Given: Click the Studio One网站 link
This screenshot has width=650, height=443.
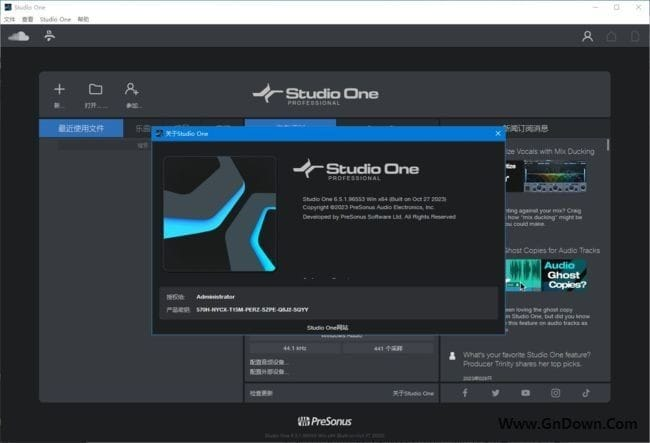Looking at the screenshot, I should (327, 327).
